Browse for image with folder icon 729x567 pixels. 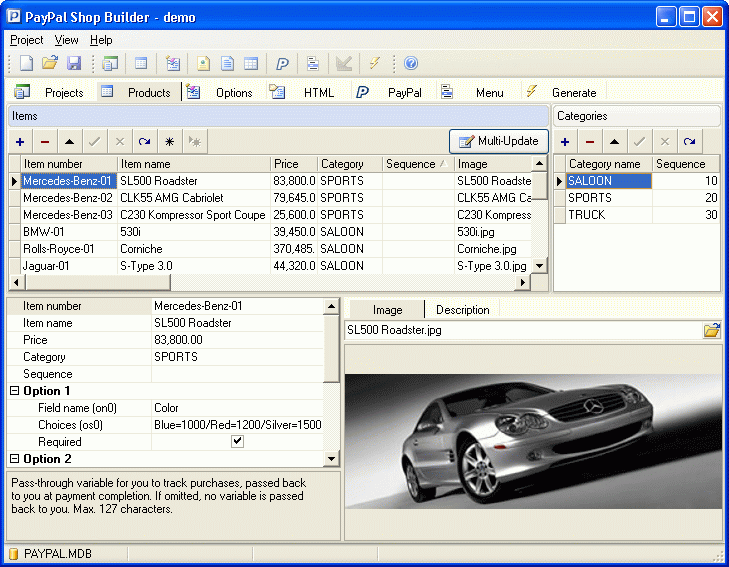pos(711,330)
